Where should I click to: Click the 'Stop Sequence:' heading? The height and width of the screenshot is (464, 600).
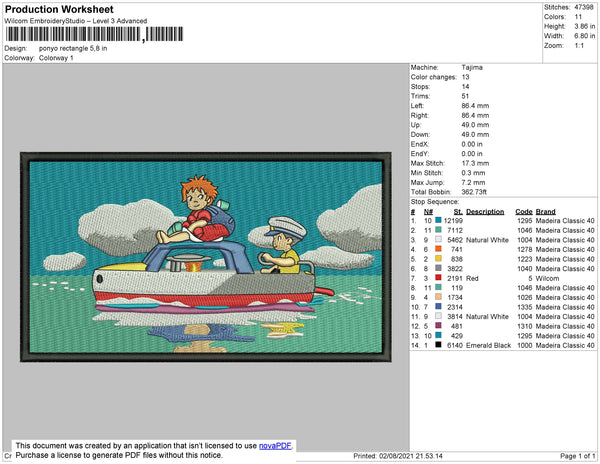click(x=434, y=202)
